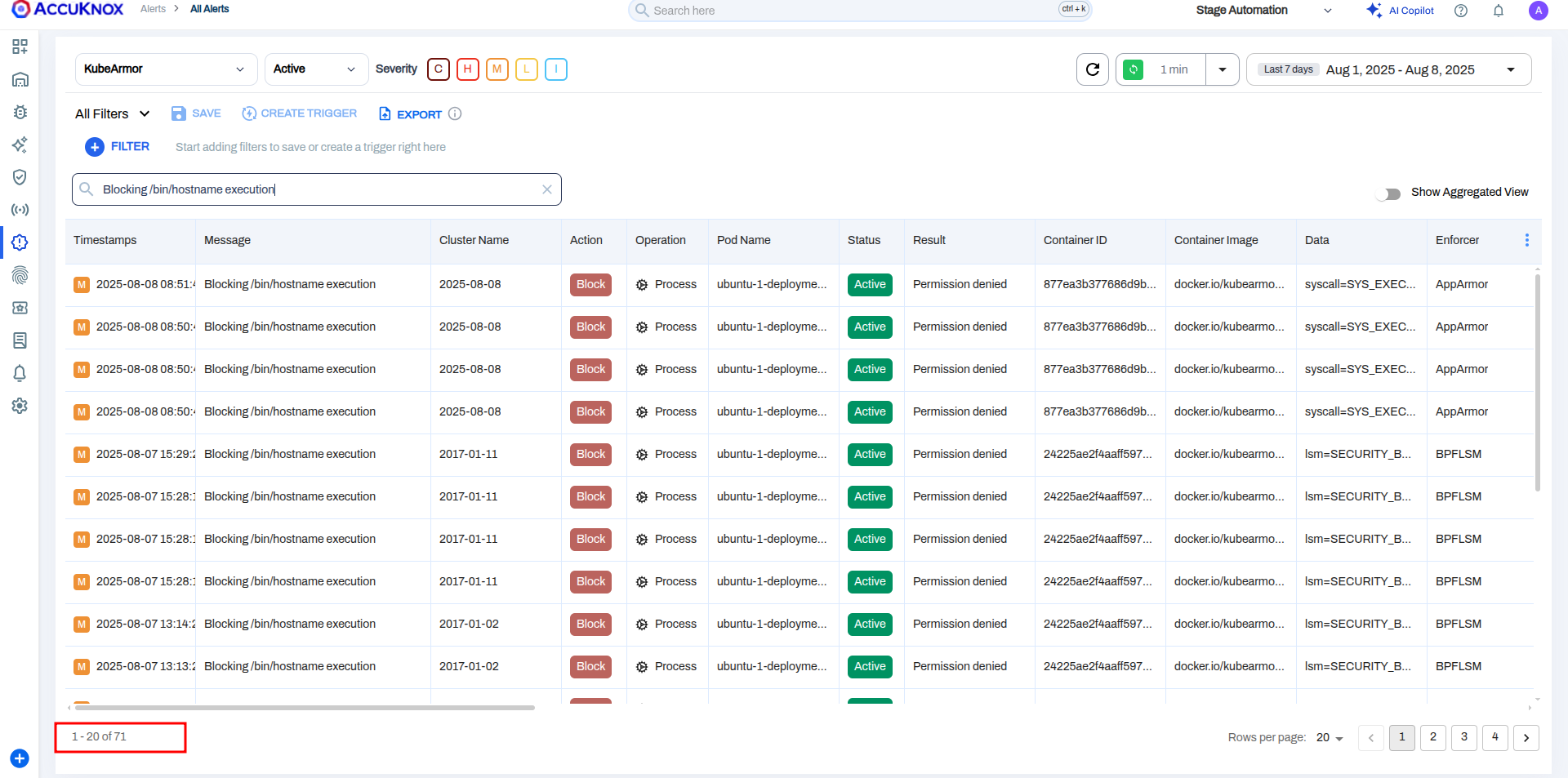Open the Active status dropdown
The image size is (1568, 778).
[x=315, y=69]
